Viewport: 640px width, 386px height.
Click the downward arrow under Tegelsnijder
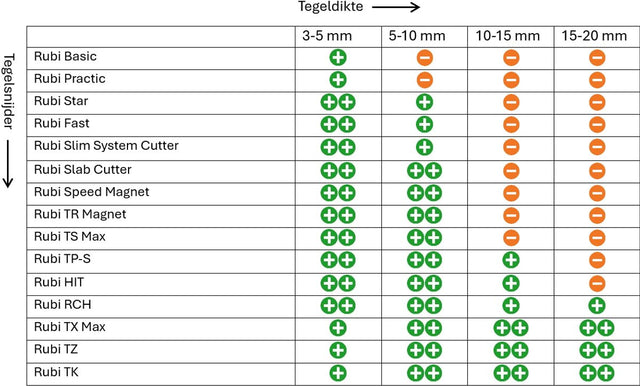point(8,164)
